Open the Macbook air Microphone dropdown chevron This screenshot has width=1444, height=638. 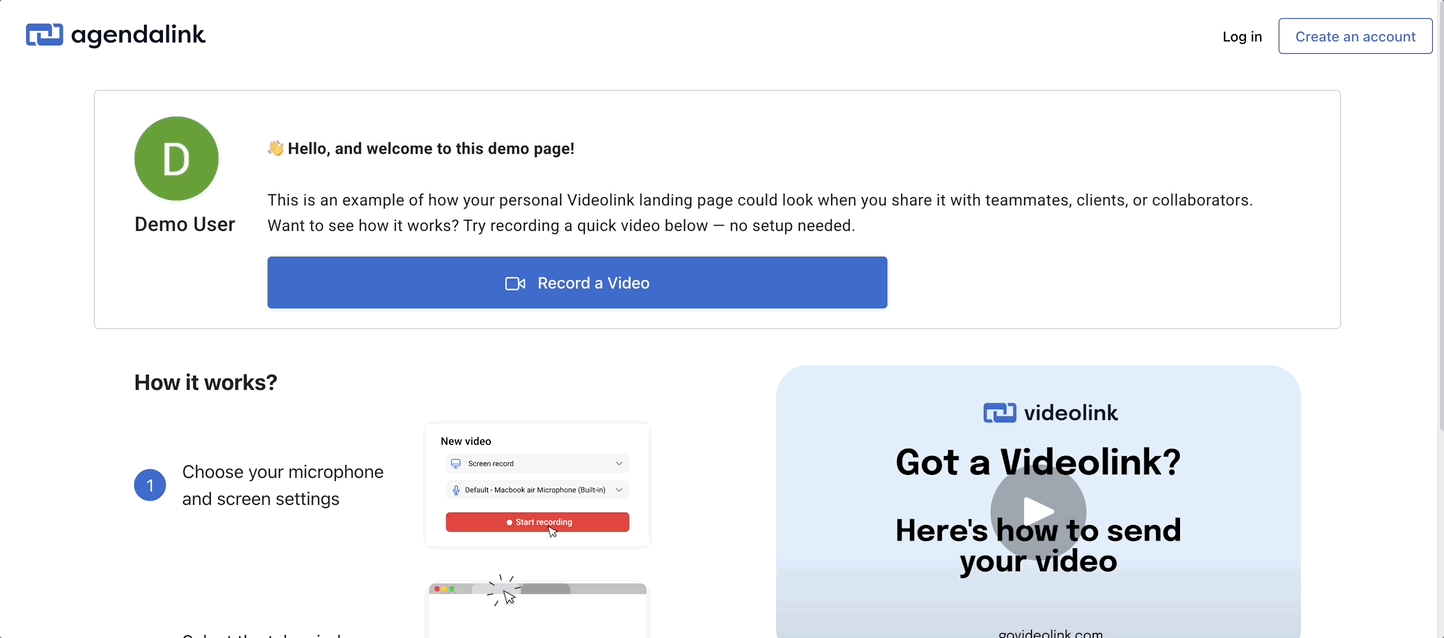pyautogui.click(x=619, y=490)
